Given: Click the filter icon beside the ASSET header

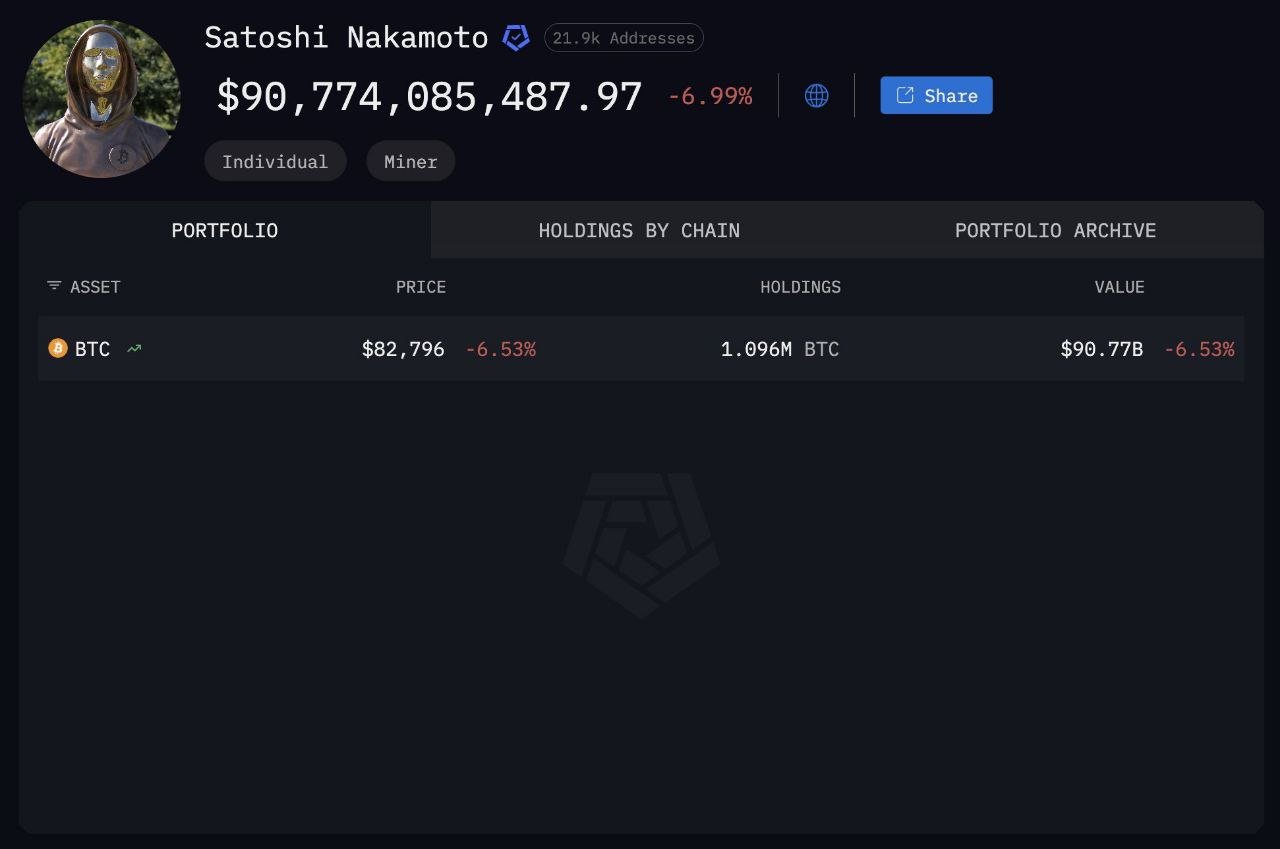Looking at the screenshot, I should click(x=53, y=286).
